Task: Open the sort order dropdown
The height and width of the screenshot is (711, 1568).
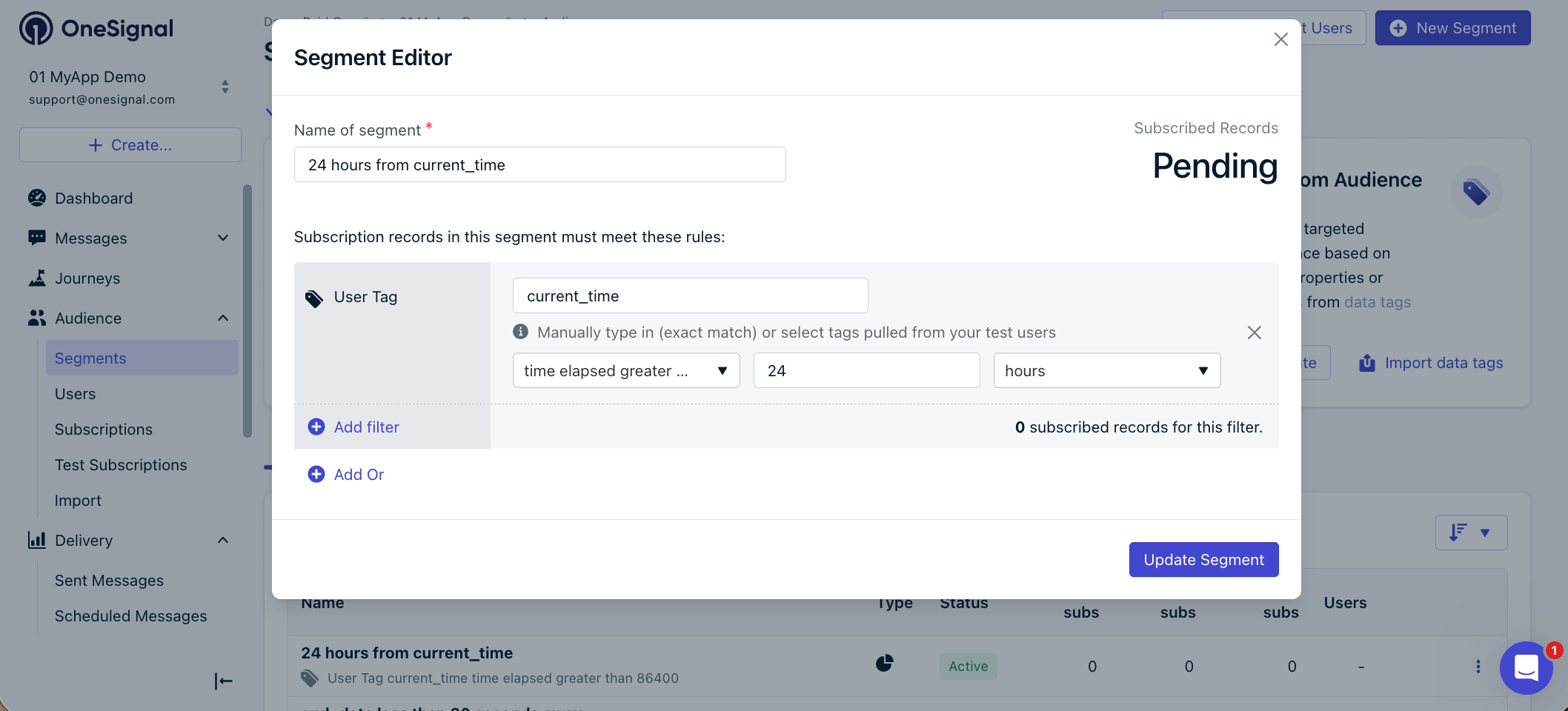Action: [x=1472, y=533]
